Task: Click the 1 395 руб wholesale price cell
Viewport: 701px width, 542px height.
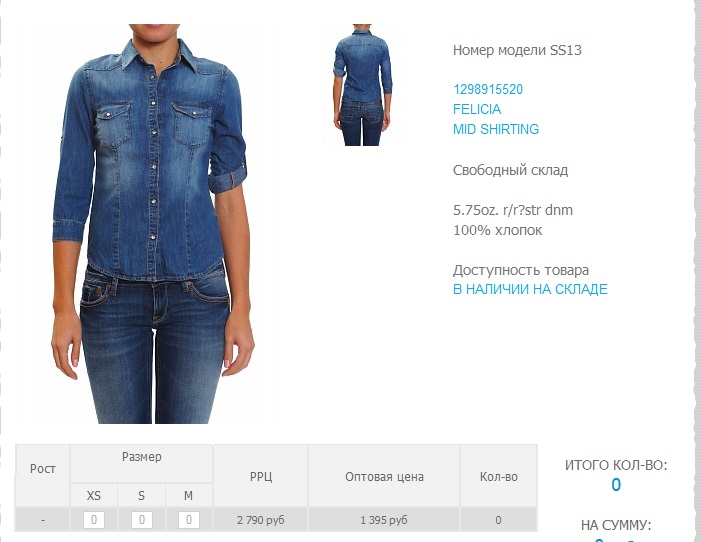Action: pos(384,520)
